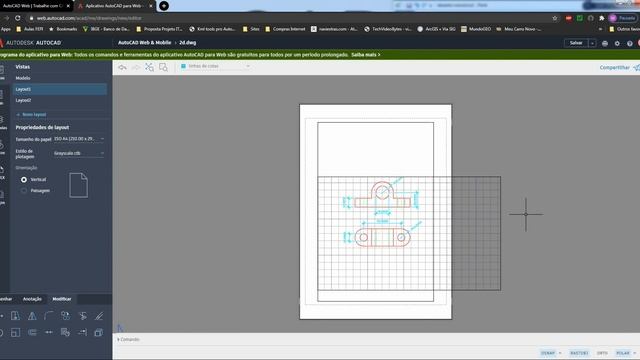
Task: Open a new browser tab
Action: 164,6
